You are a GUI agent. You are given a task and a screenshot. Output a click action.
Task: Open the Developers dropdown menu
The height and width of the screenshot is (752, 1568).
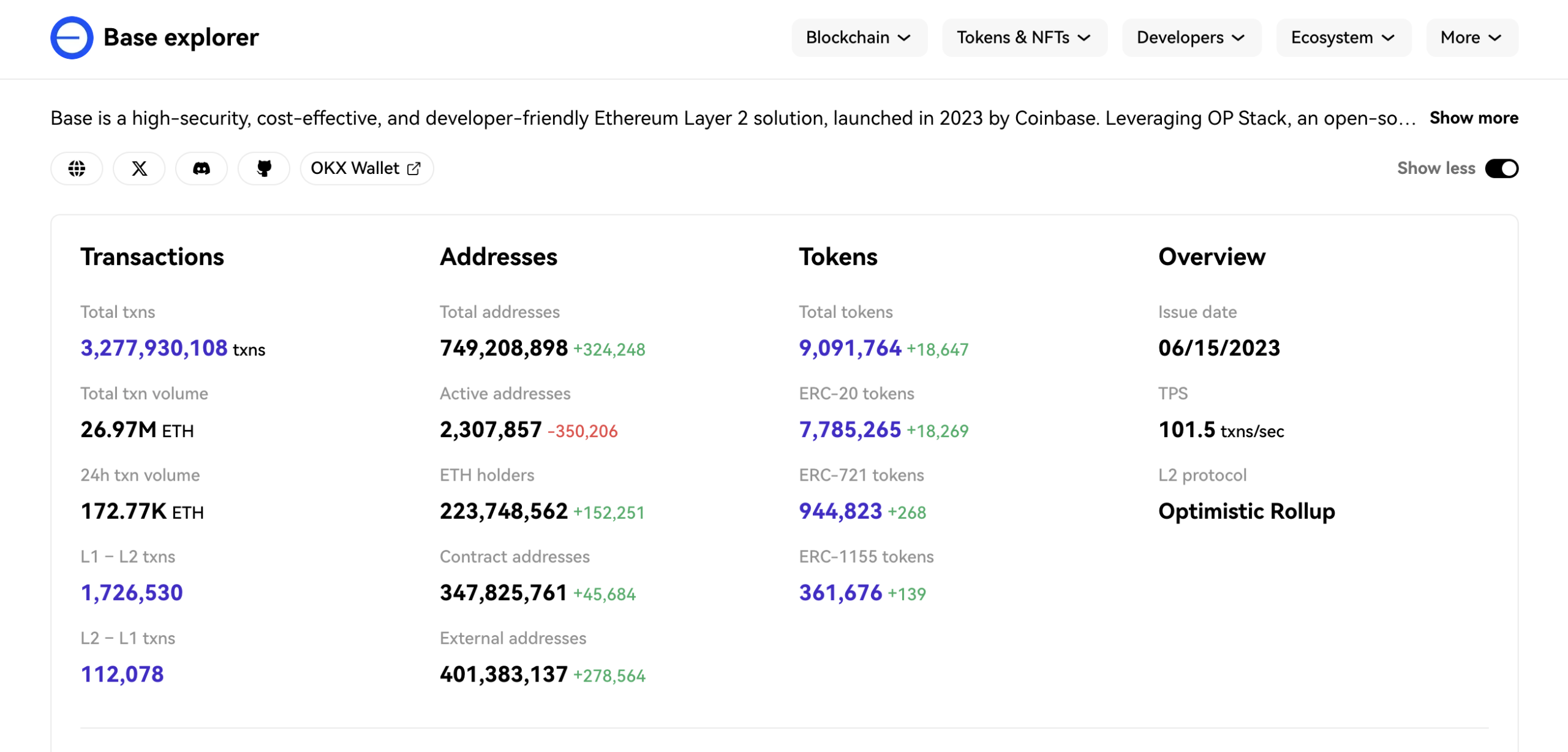click(x=1191, y=37)
